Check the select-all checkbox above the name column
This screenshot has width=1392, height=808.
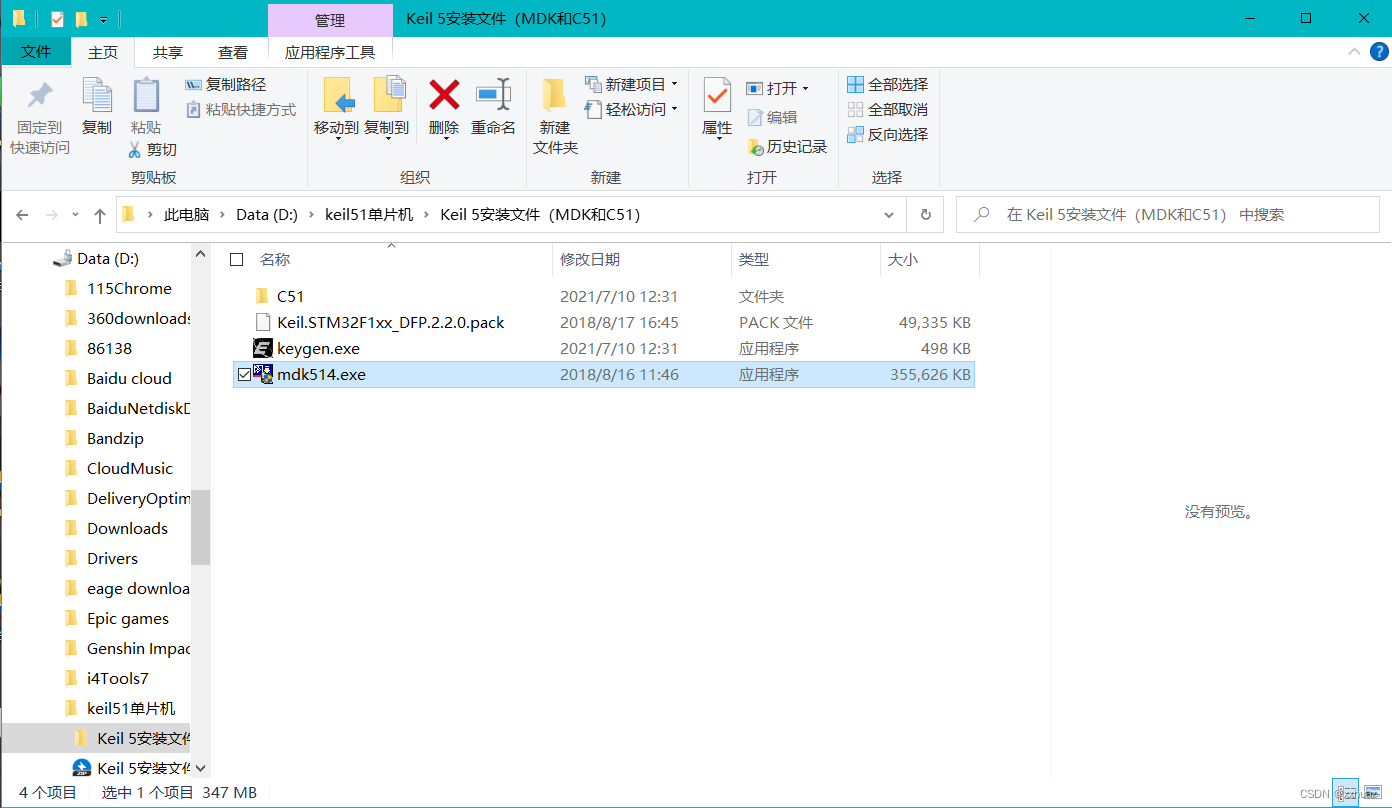coord(237,259)
